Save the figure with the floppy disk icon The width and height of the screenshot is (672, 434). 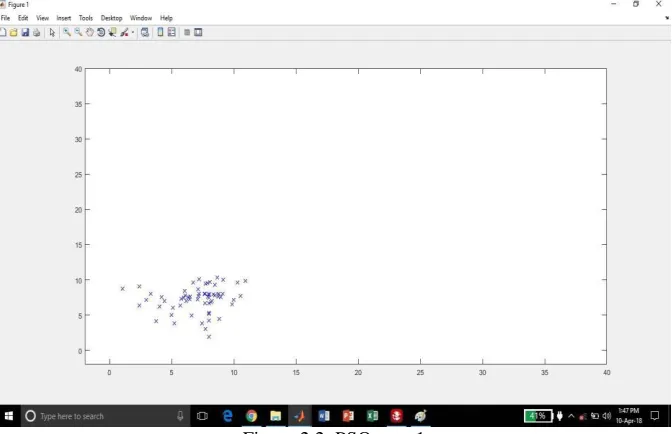(x=25, y=32)
